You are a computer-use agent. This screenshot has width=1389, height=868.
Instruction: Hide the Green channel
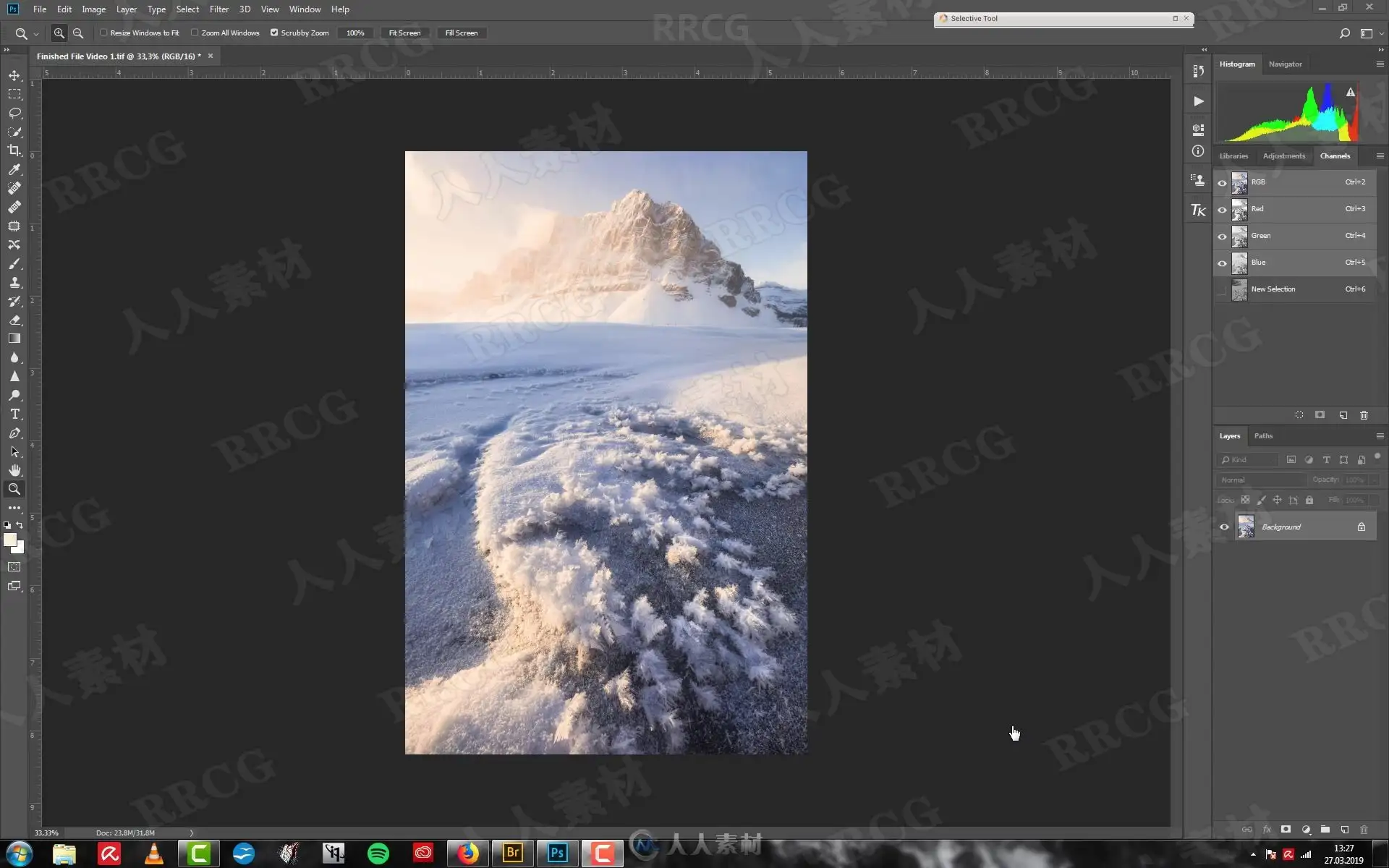coord(1223,236)
